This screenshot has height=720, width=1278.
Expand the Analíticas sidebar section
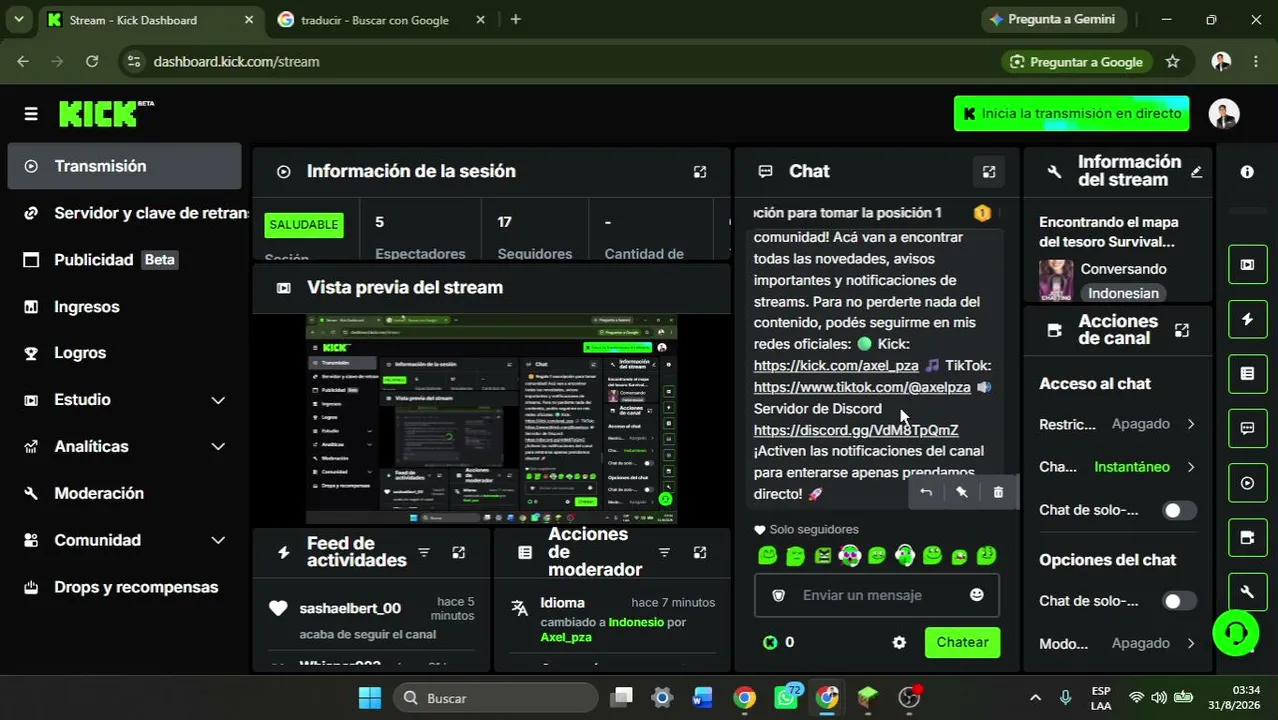point(218,447)
